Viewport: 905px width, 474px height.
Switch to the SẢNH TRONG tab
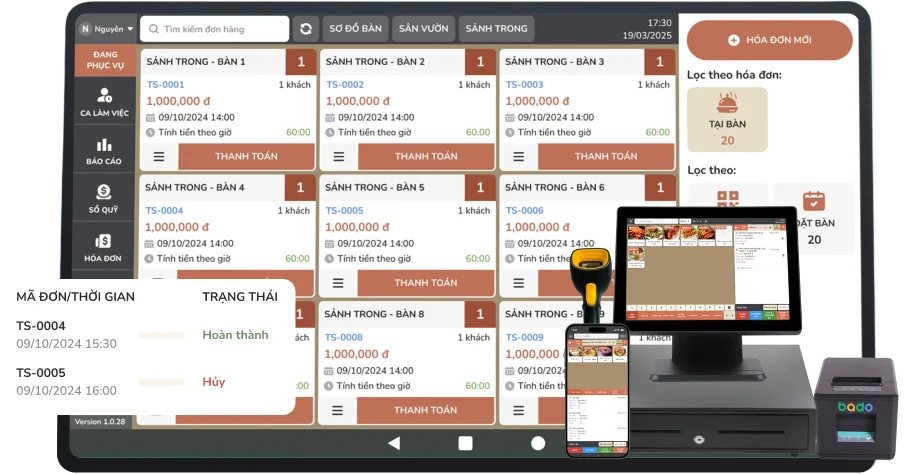coord(496,29)
